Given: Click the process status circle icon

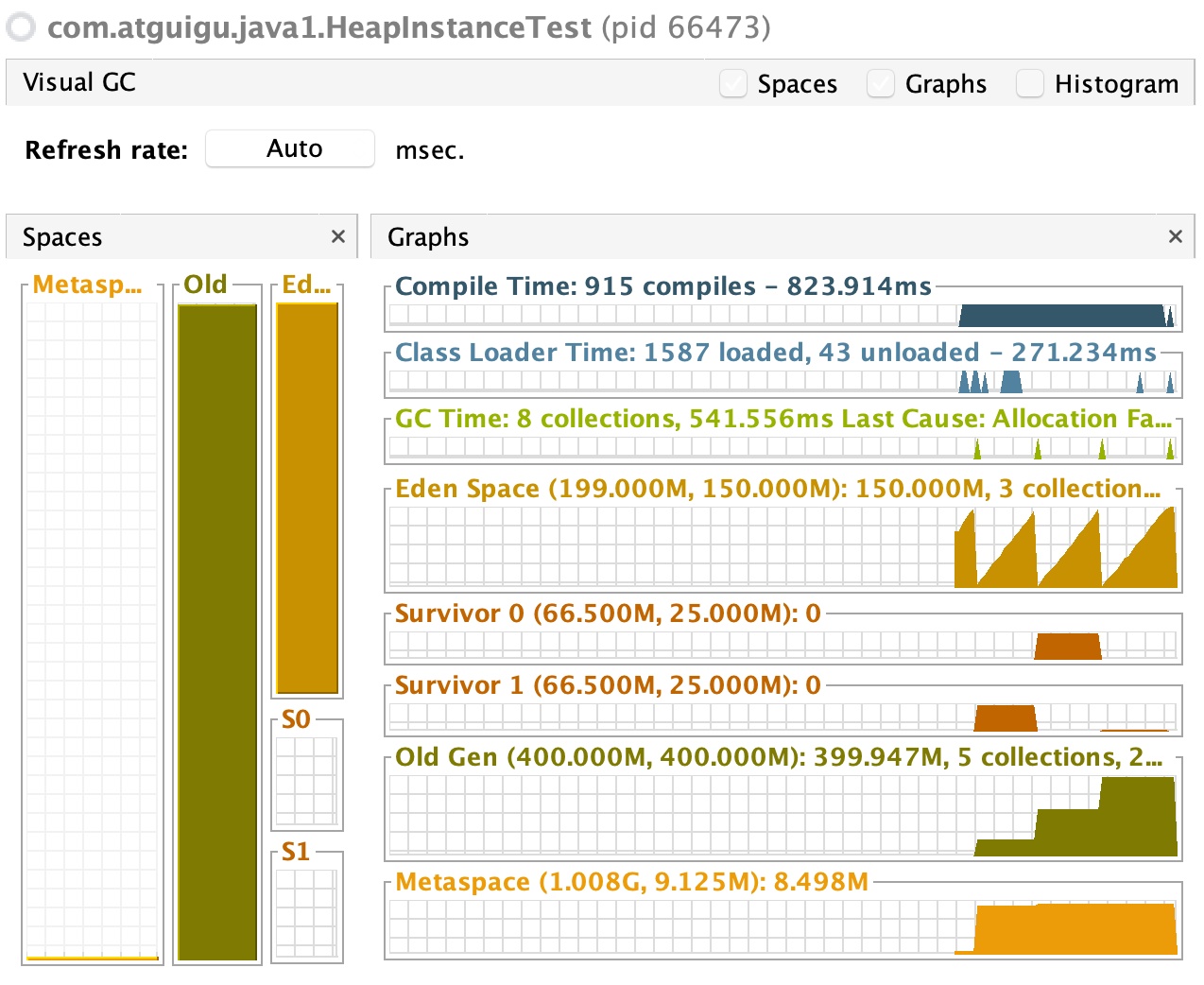Looking at the screenshot, I should pos(21,27).
